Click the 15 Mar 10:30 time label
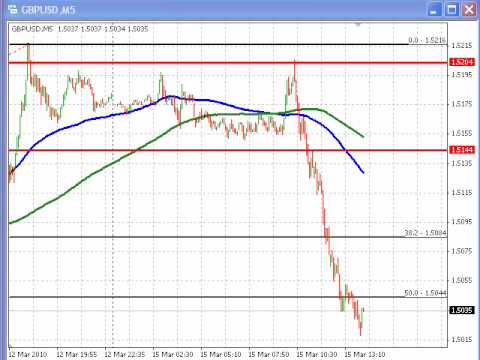This screenshot has width=480, height=360. (x=317, y=354)
